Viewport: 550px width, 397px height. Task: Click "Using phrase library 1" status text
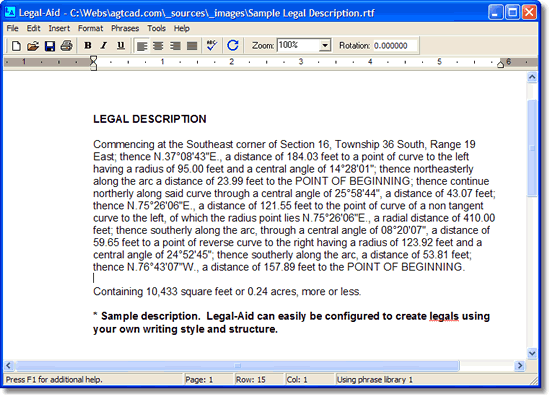[375, 380]
